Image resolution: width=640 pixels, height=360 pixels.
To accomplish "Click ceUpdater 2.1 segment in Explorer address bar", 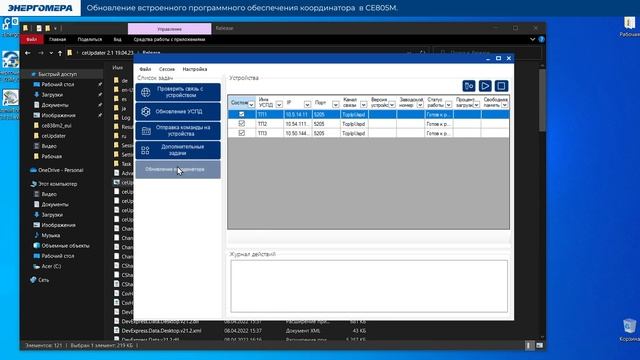I will [x=107, y=53].
